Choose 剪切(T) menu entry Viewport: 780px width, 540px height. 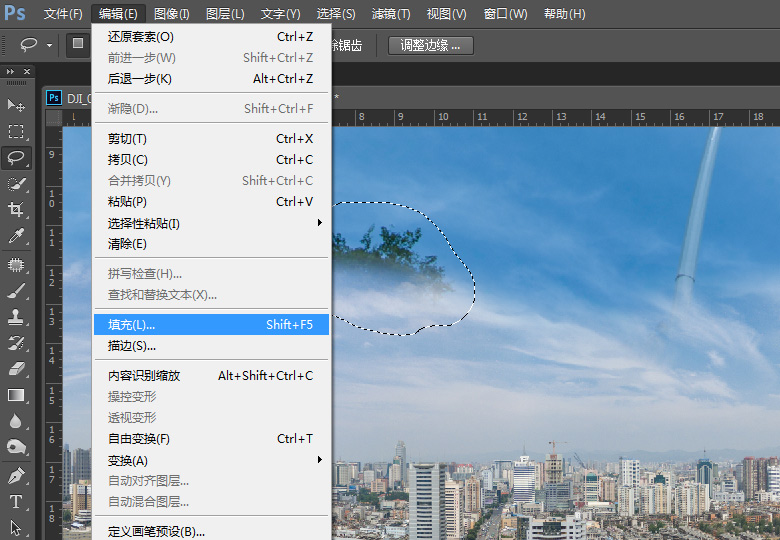[x=211, y=139]
